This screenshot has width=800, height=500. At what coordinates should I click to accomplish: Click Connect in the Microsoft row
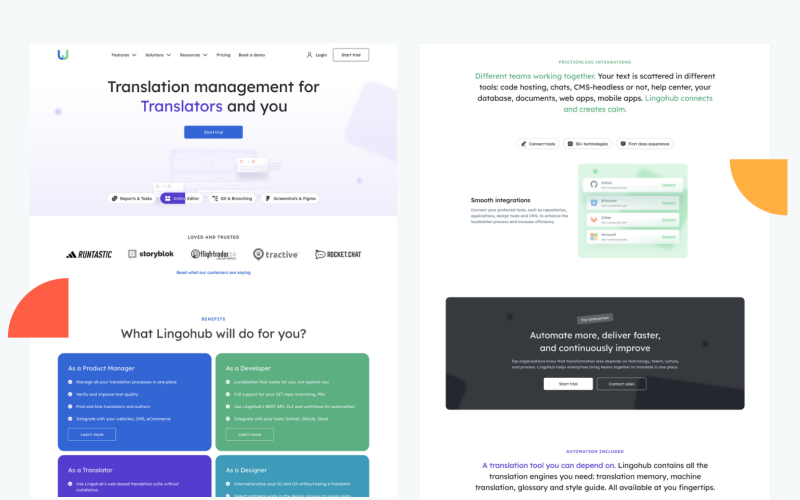pyautogui.click(x=668, y=237)
